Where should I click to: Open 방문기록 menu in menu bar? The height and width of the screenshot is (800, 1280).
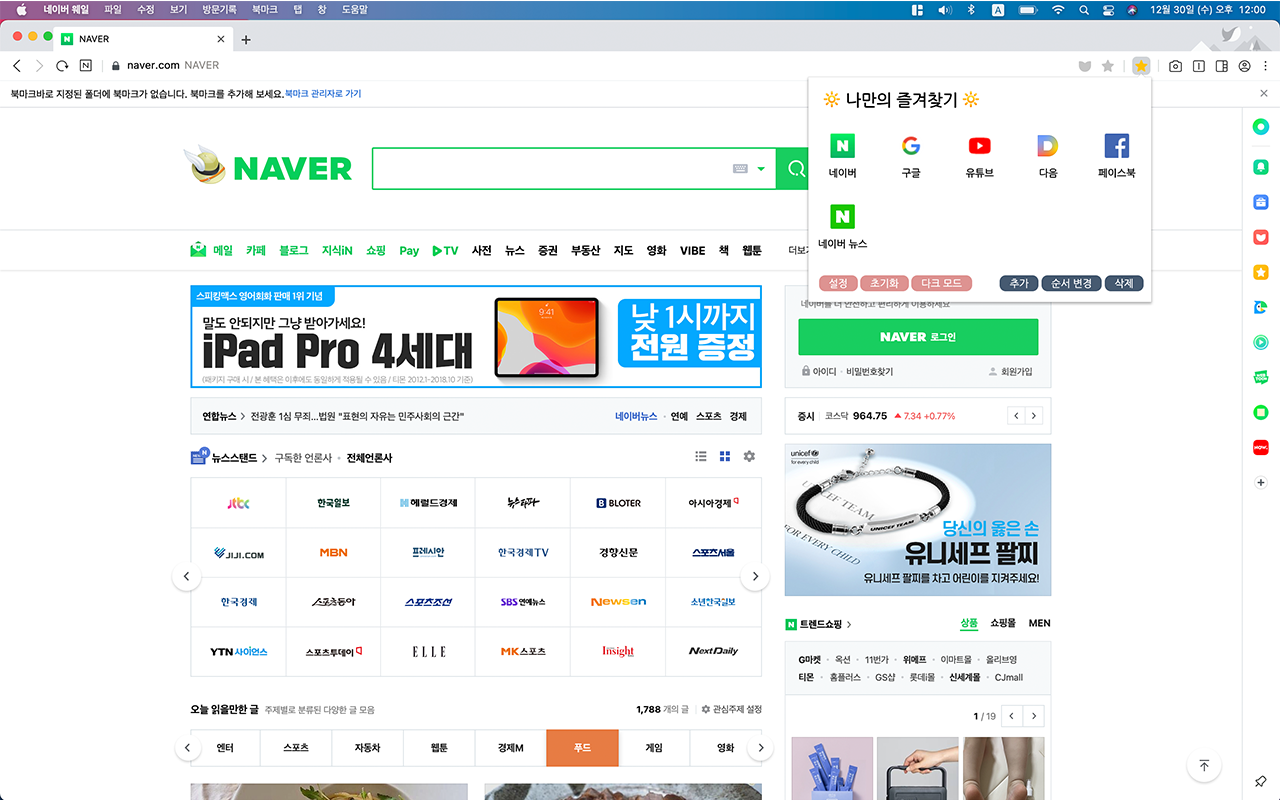click(217, 9)
